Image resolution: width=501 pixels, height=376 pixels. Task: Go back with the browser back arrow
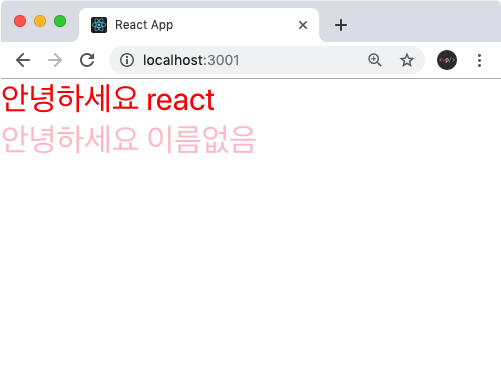point(23,60)
